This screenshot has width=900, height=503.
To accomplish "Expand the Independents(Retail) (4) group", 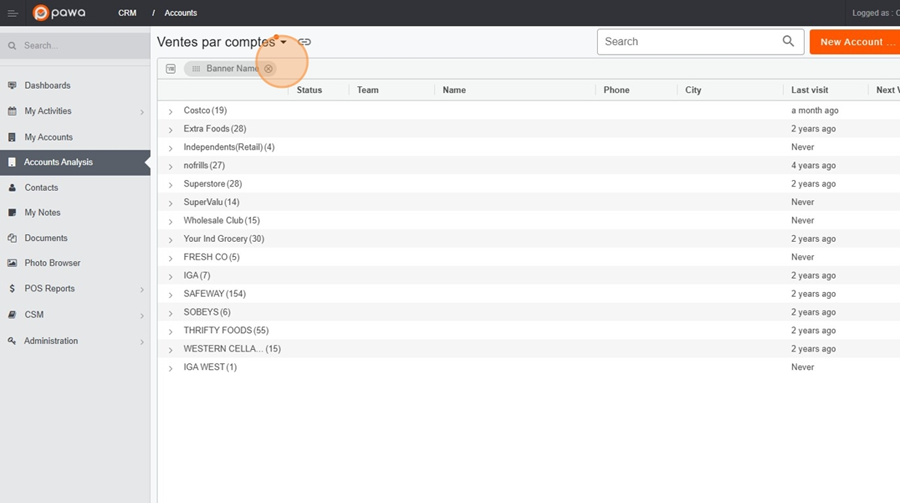I will point(170,148).
